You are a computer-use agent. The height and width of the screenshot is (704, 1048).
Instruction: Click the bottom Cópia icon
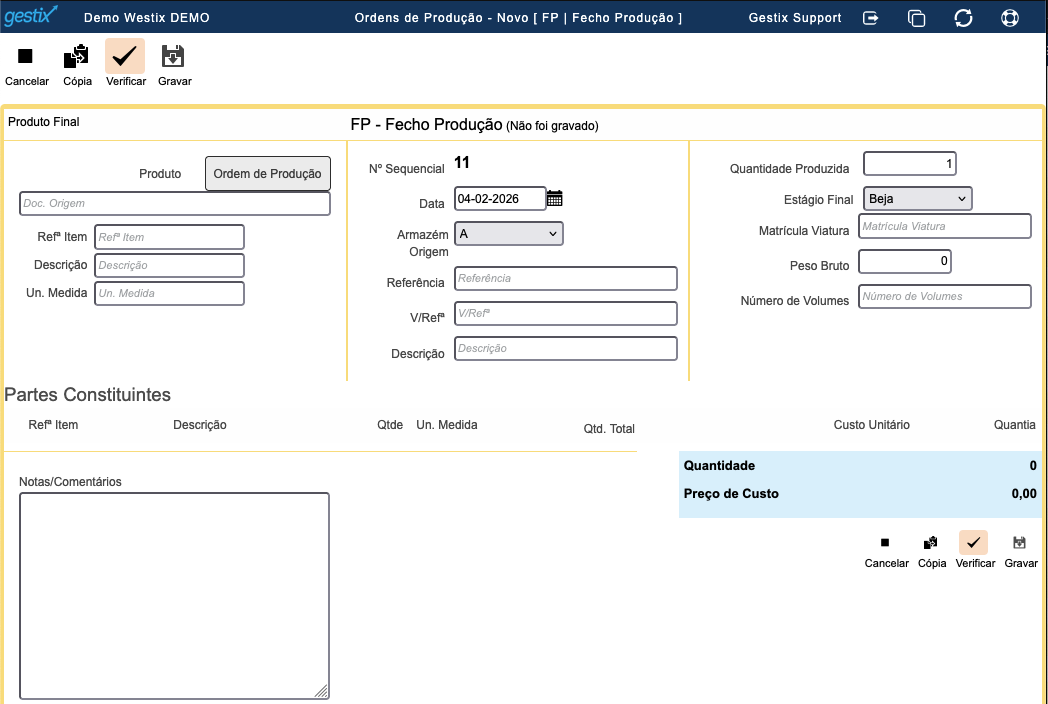[931, 543]
